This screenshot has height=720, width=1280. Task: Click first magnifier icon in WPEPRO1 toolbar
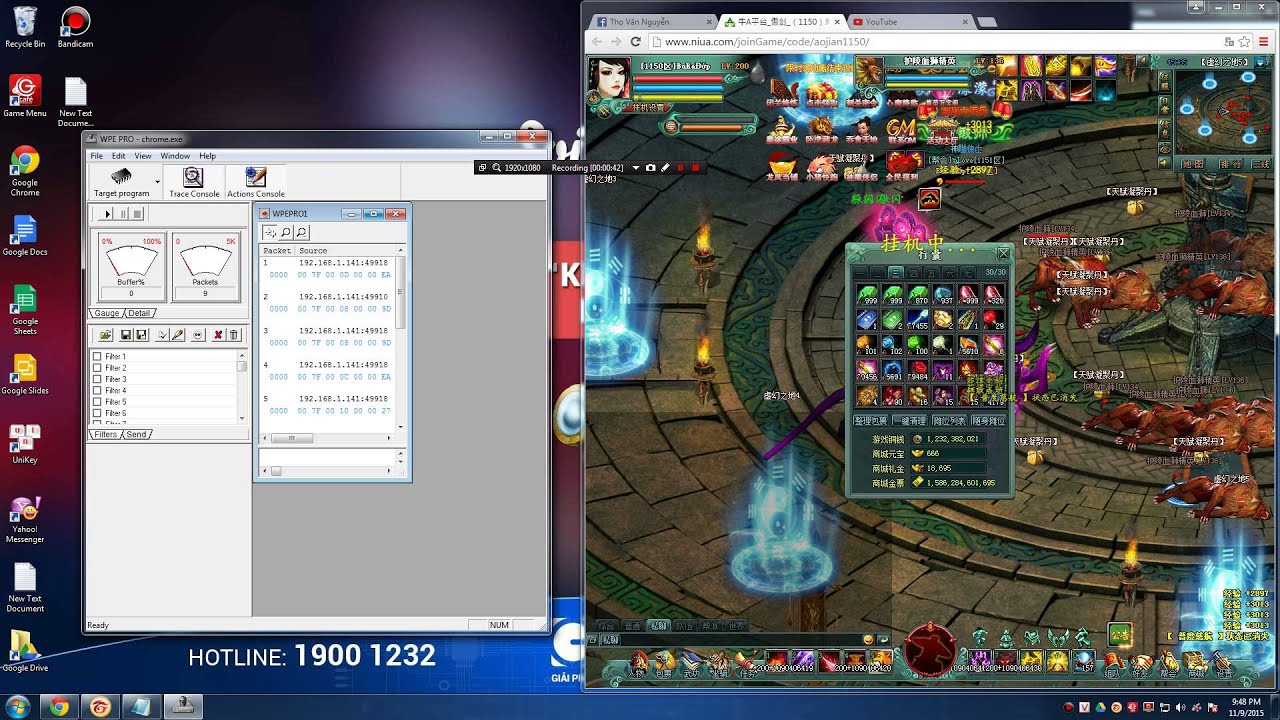pyautogui.click(x=286, y=232)
